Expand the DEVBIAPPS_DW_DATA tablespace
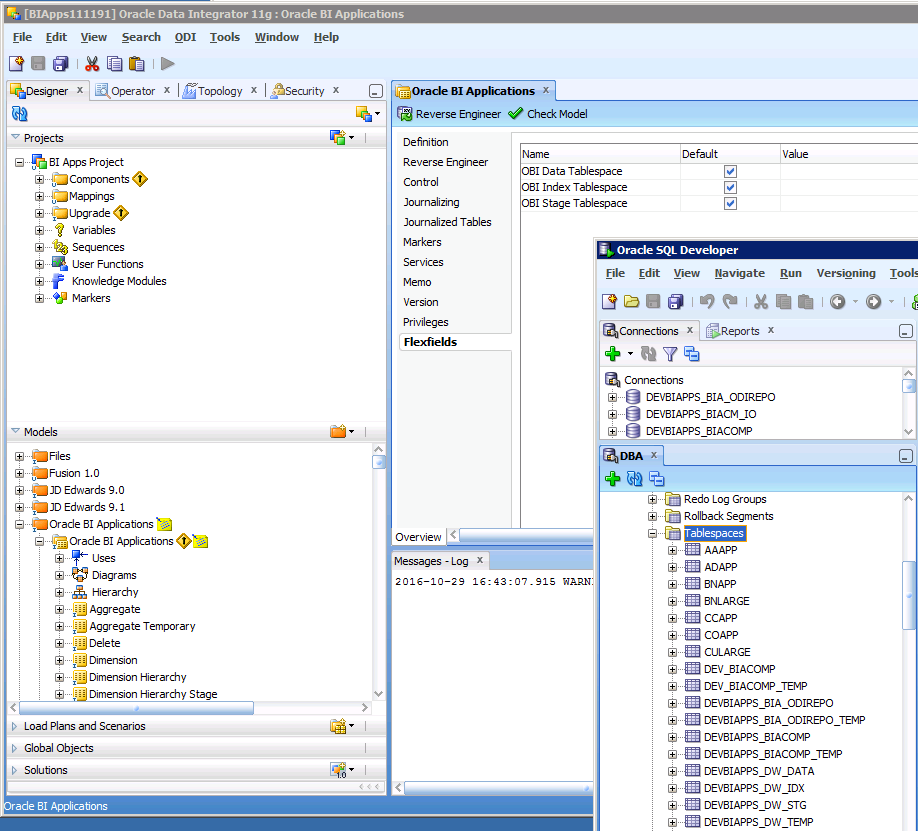The image size is (918, 831). (672, 771)
